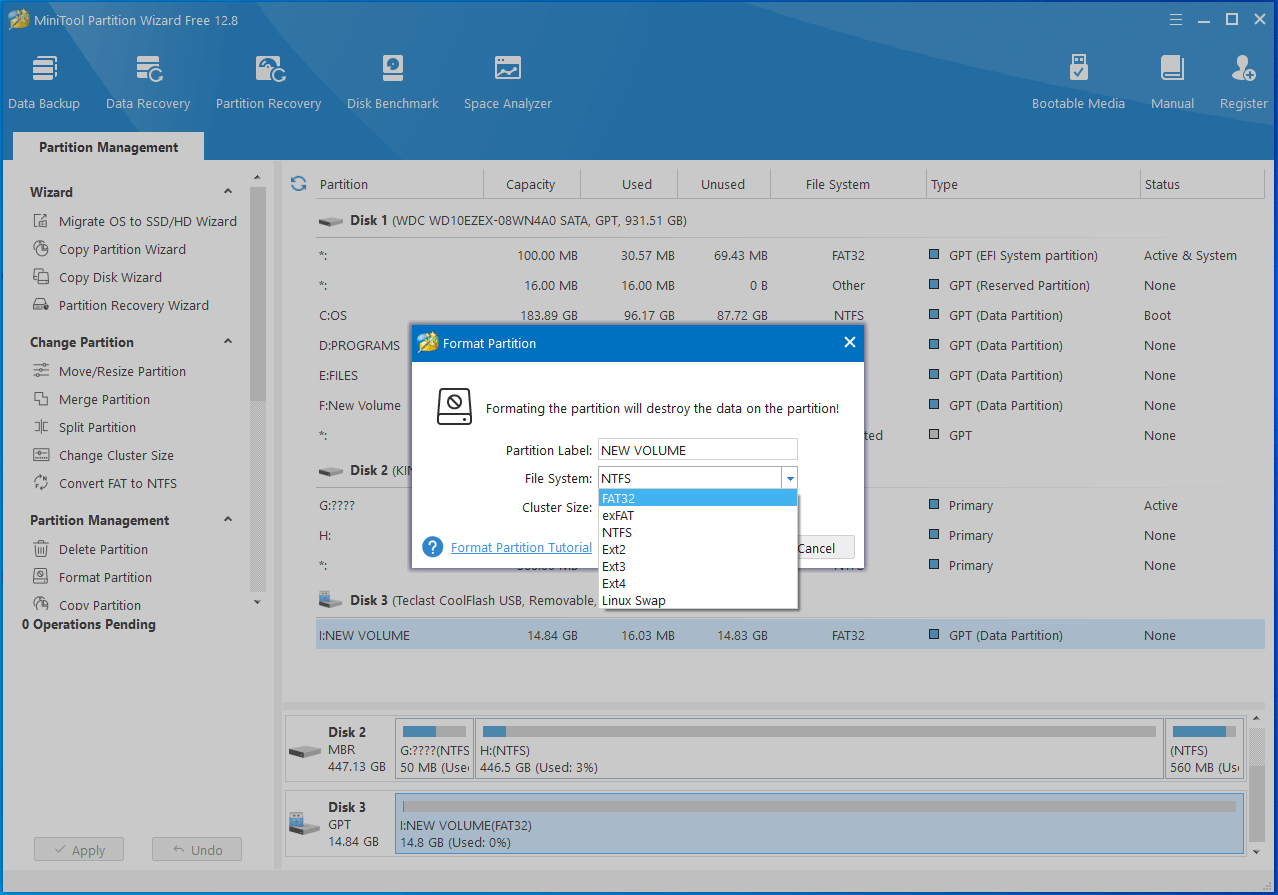Pick NTFS in the dropdown list
The height and width of the screenshot is (895, 1278).
pos(698,532)
